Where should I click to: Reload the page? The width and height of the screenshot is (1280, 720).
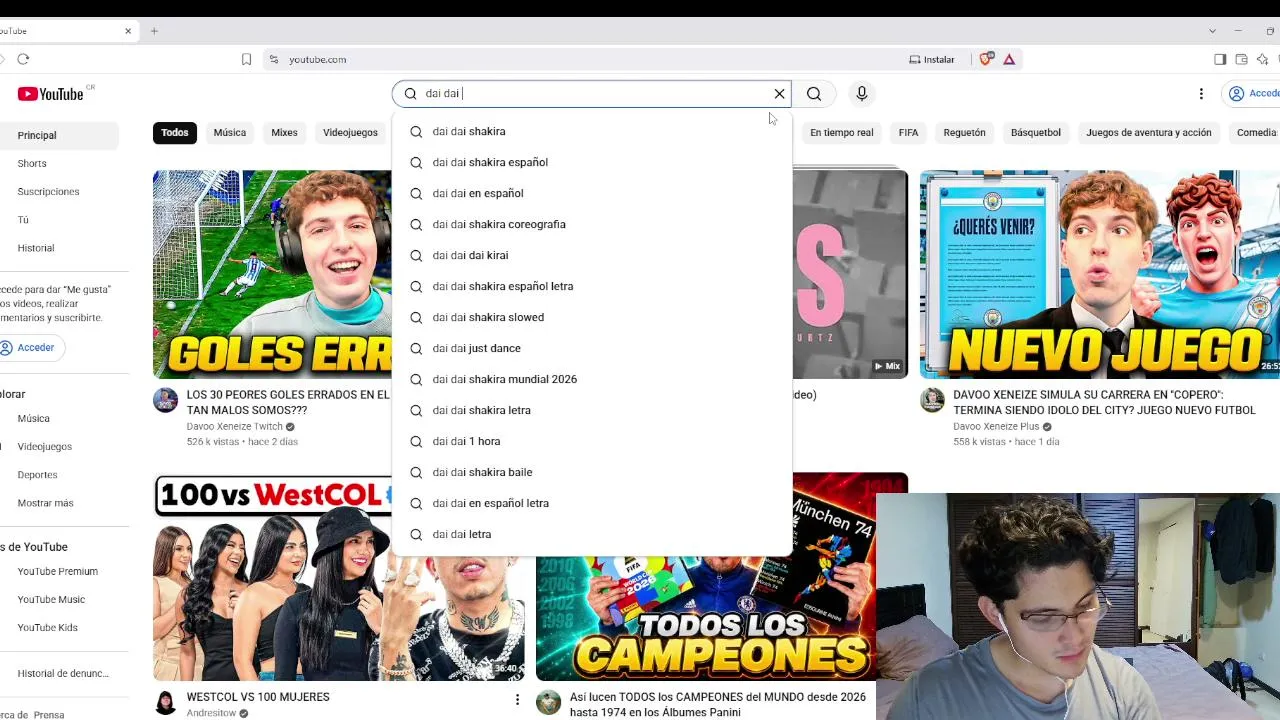pos(23,59)
